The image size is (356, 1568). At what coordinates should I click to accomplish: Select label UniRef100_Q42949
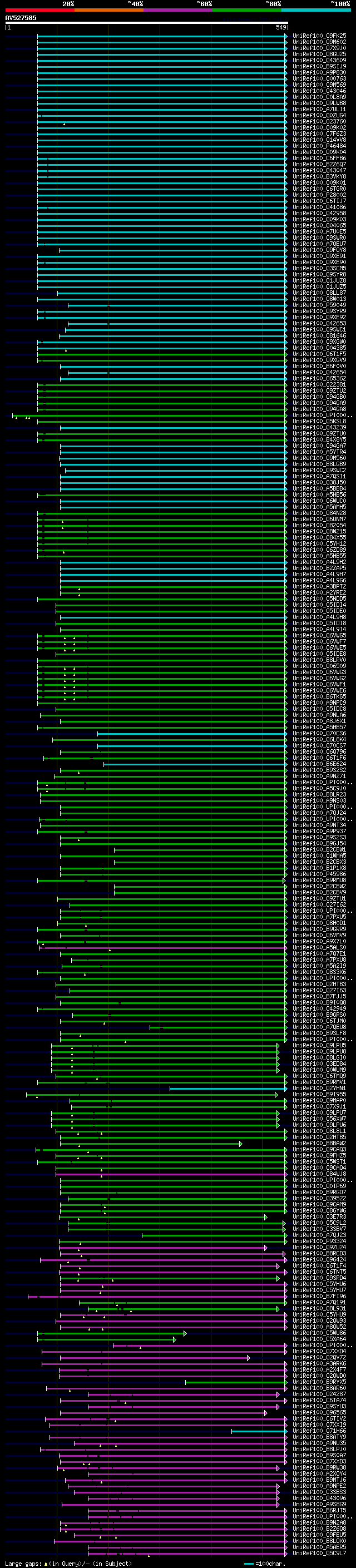(x=319, y=1008)
